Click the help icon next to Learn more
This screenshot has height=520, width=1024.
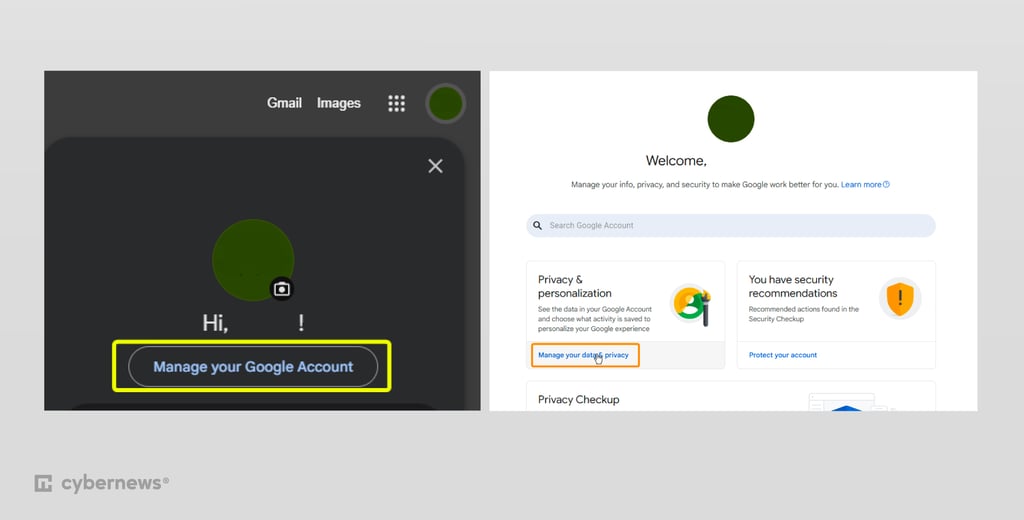(886, 185)
